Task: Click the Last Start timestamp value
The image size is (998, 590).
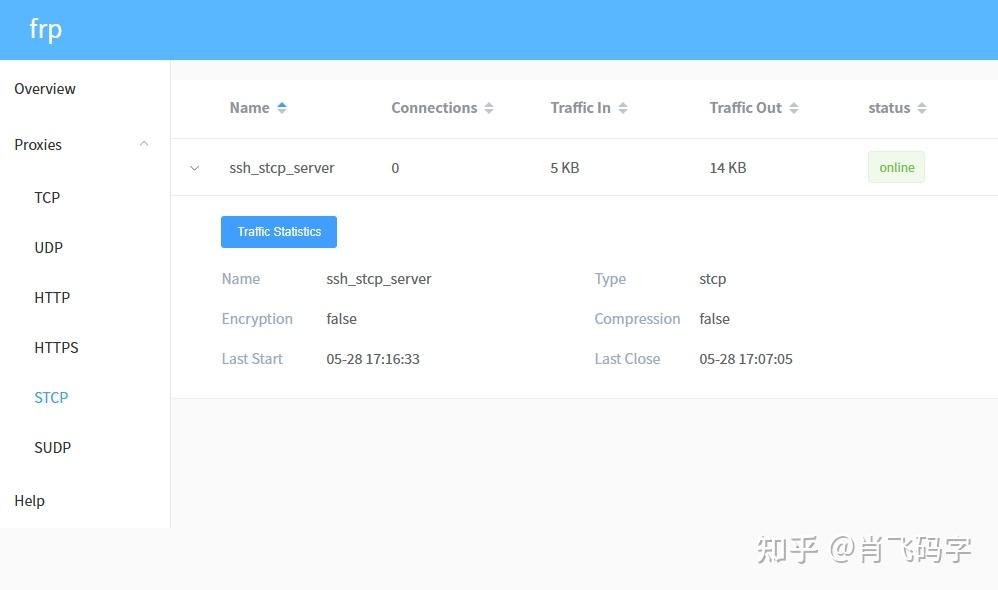Action: tap(373, 358)
